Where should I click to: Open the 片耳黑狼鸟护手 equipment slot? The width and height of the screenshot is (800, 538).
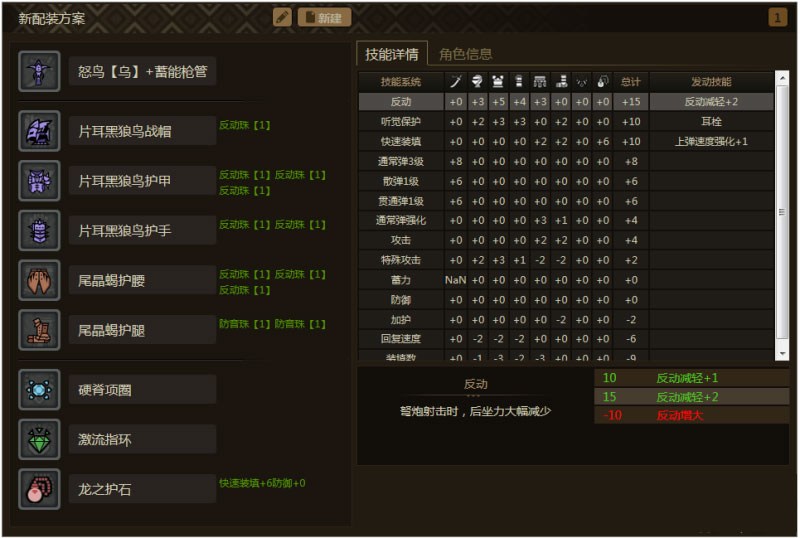(x=142, y=230)
